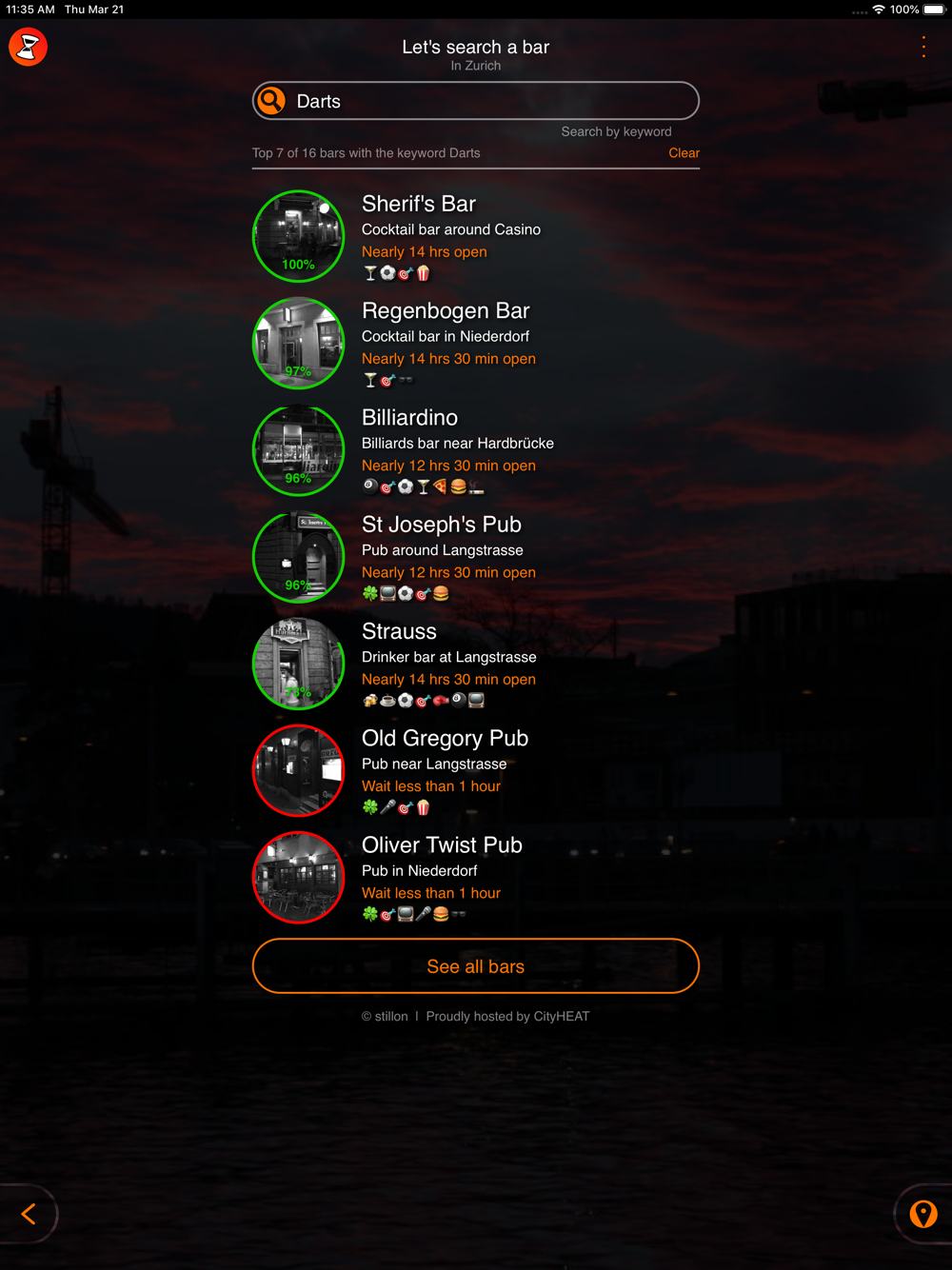Open Regenbogen Bar thumbnail image

tap(299, 344)
